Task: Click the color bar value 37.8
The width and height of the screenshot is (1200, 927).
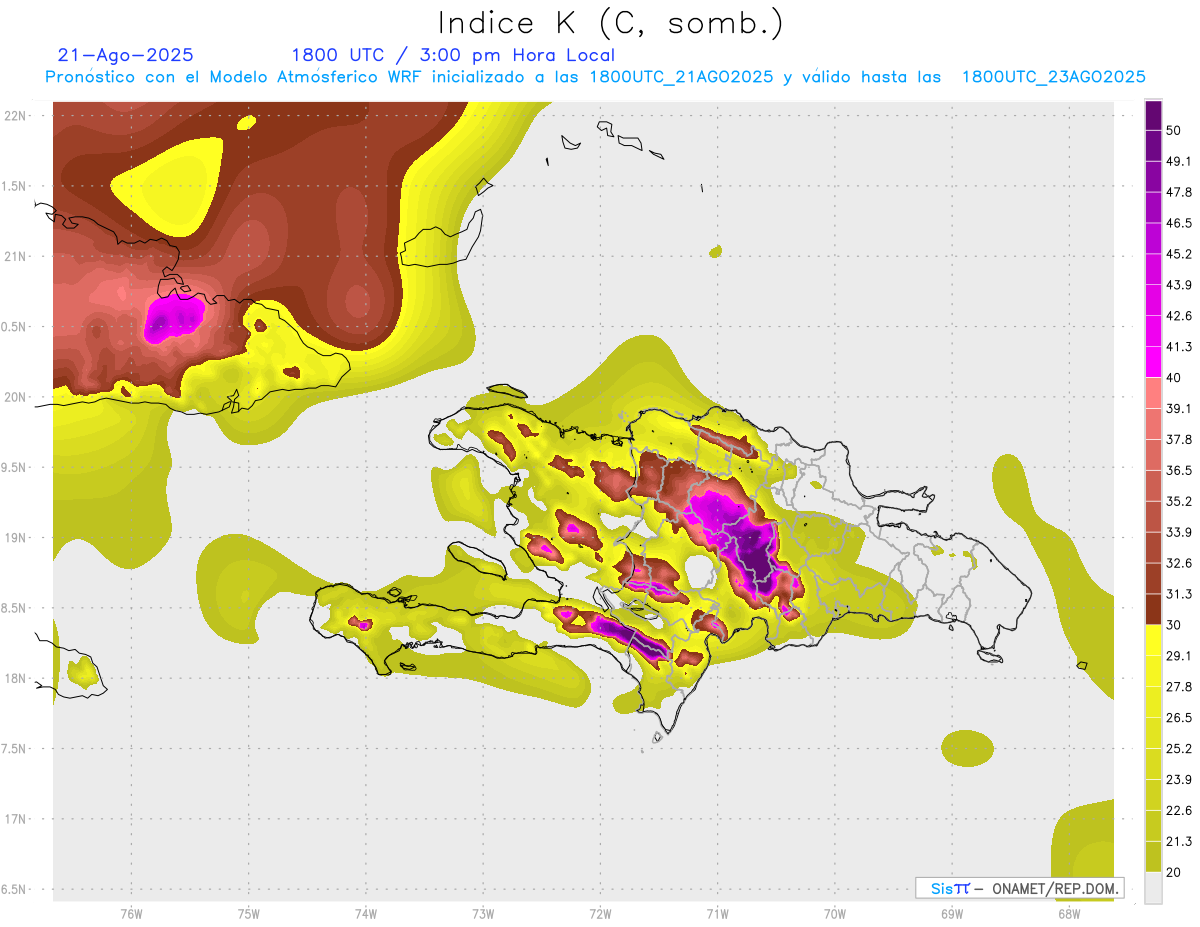Action: coord(1180,439)
